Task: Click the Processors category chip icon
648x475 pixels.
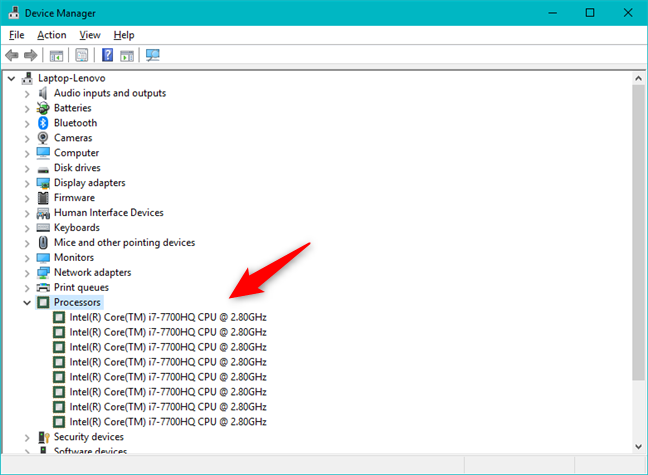Action: pos(43,303)
